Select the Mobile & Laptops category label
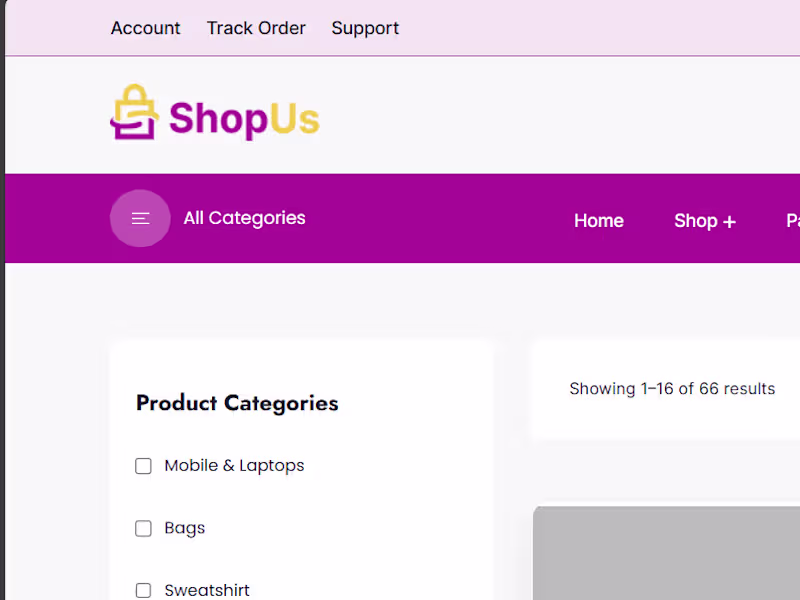Screen dimensions: 800x600 tap(234, 466)
